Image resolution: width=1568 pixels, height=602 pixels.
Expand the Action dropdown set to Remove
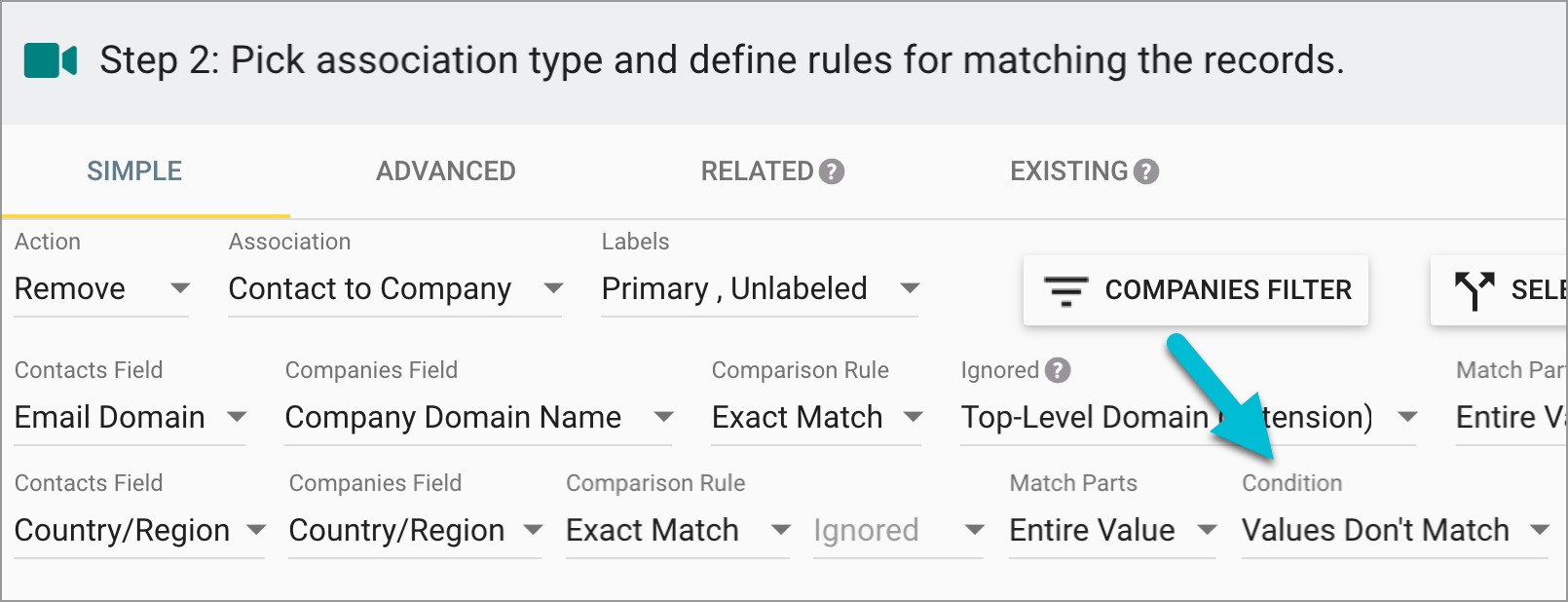click(101, 289)
